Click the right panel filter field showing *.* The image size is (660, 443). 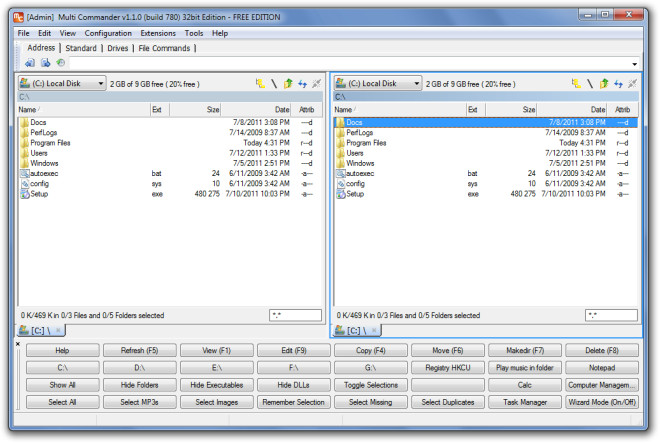tap(611, 315)
